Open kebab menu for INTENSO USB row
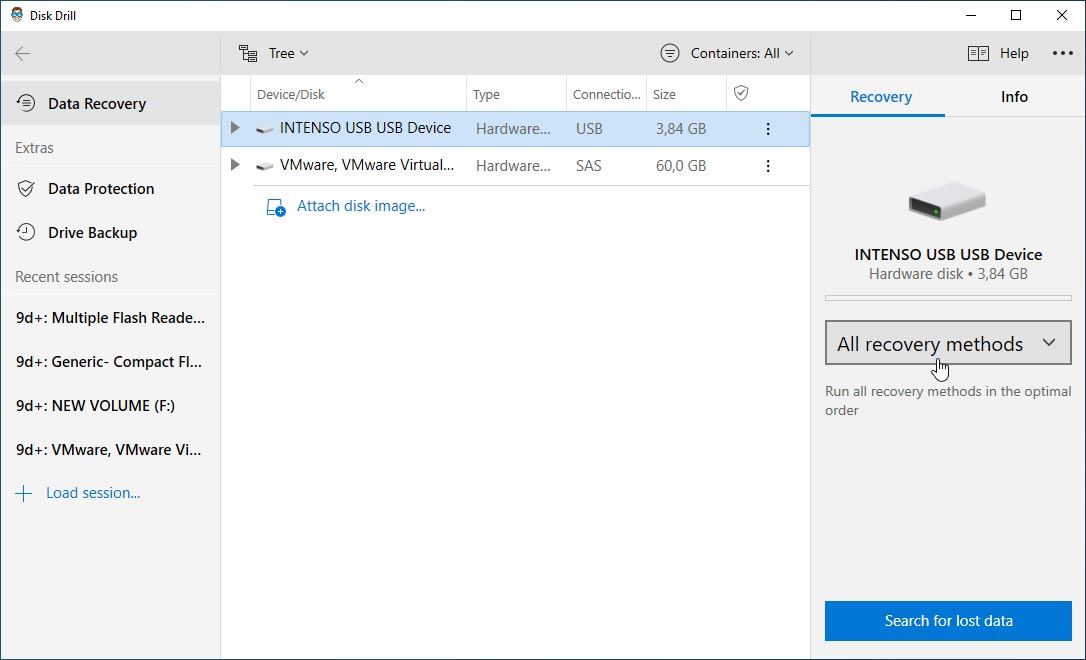 [x=767, y=129]
